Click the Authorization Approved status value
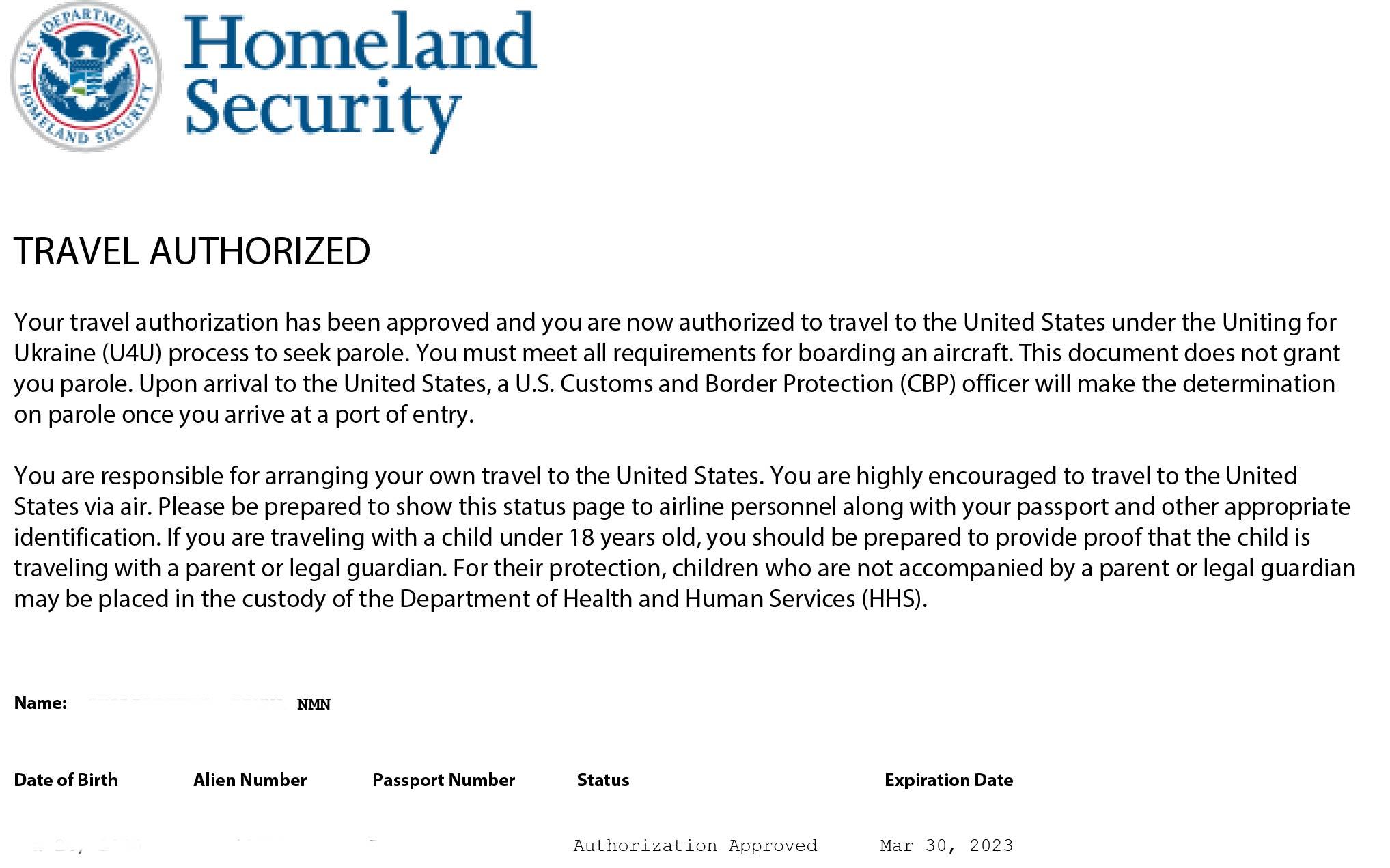 [695, 845]
